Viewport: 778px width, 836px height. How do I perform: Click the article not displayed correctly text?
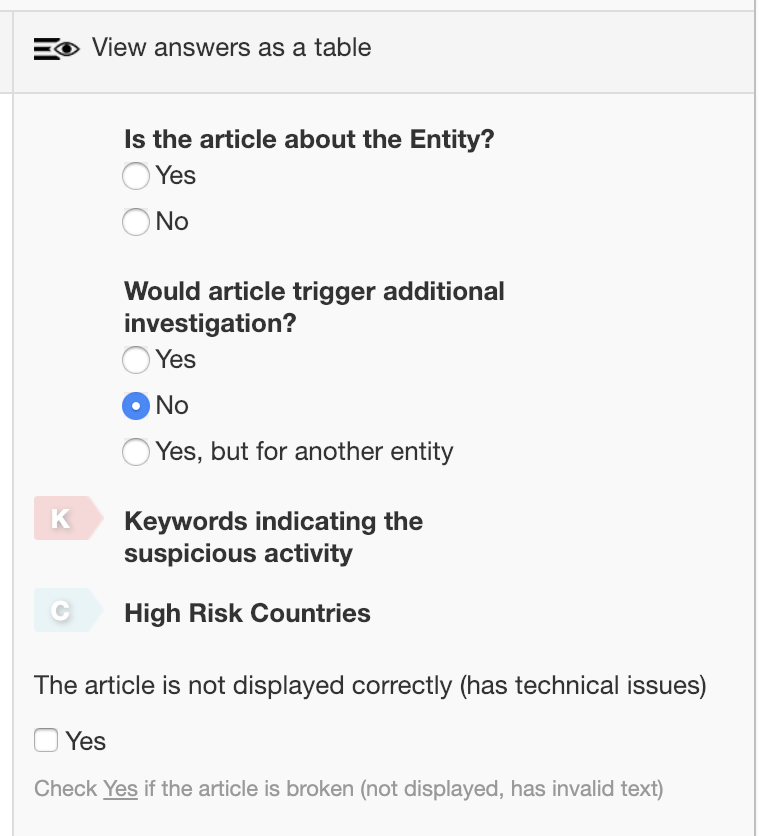(370, 685)
